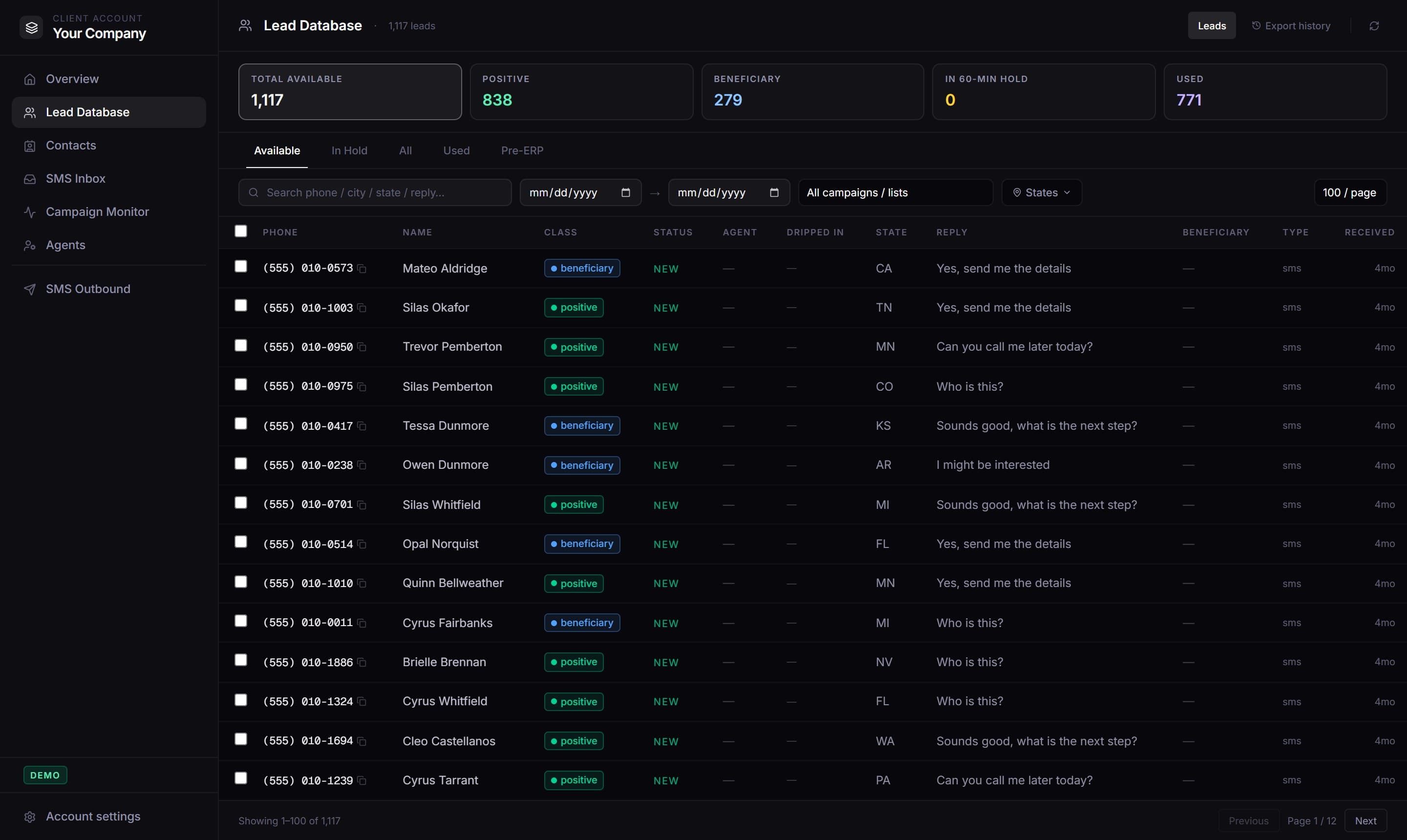The width and height of the screenshot is (1407, 840).
Task: Click the search phone / city field
Action: coord(375,192)
